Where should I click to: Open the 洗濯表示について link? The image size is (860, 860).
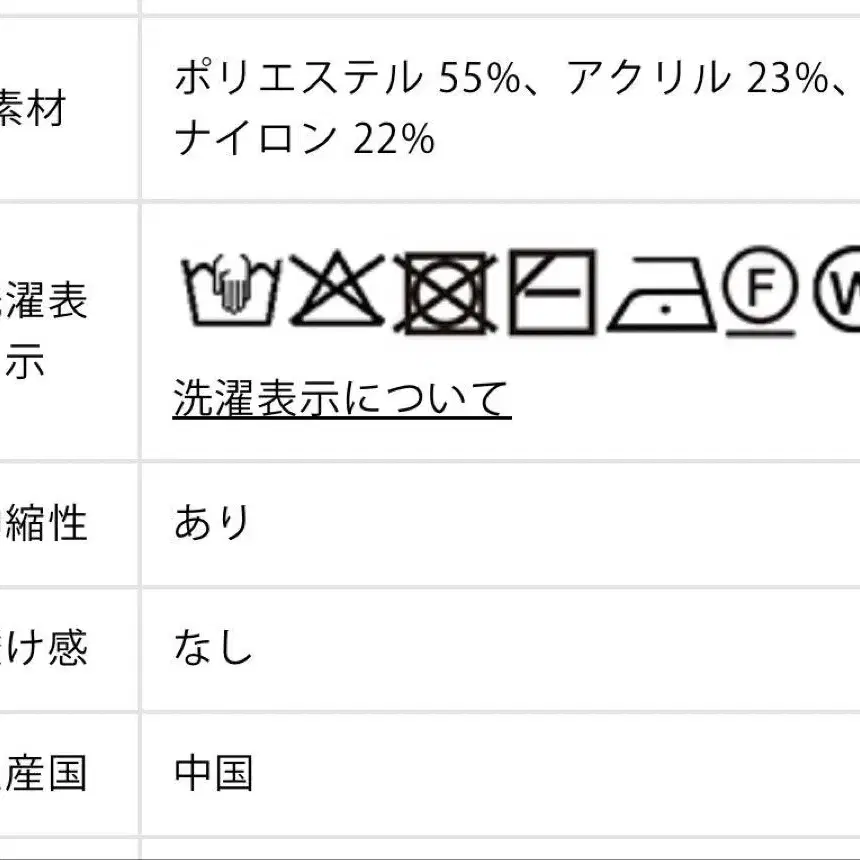pyautogui.click(x=342, y=399)
